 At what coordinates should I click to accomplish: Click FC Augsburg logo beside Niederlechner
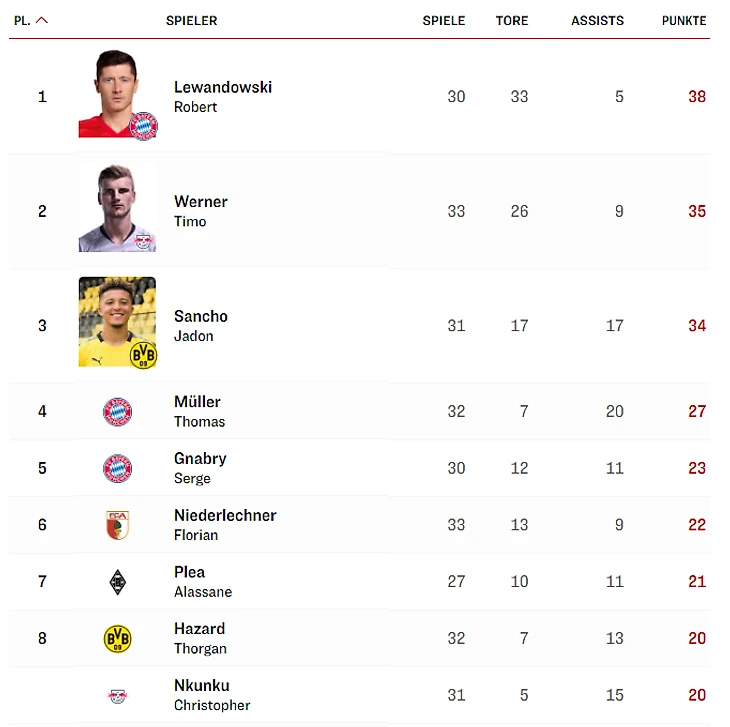(118, 525)
